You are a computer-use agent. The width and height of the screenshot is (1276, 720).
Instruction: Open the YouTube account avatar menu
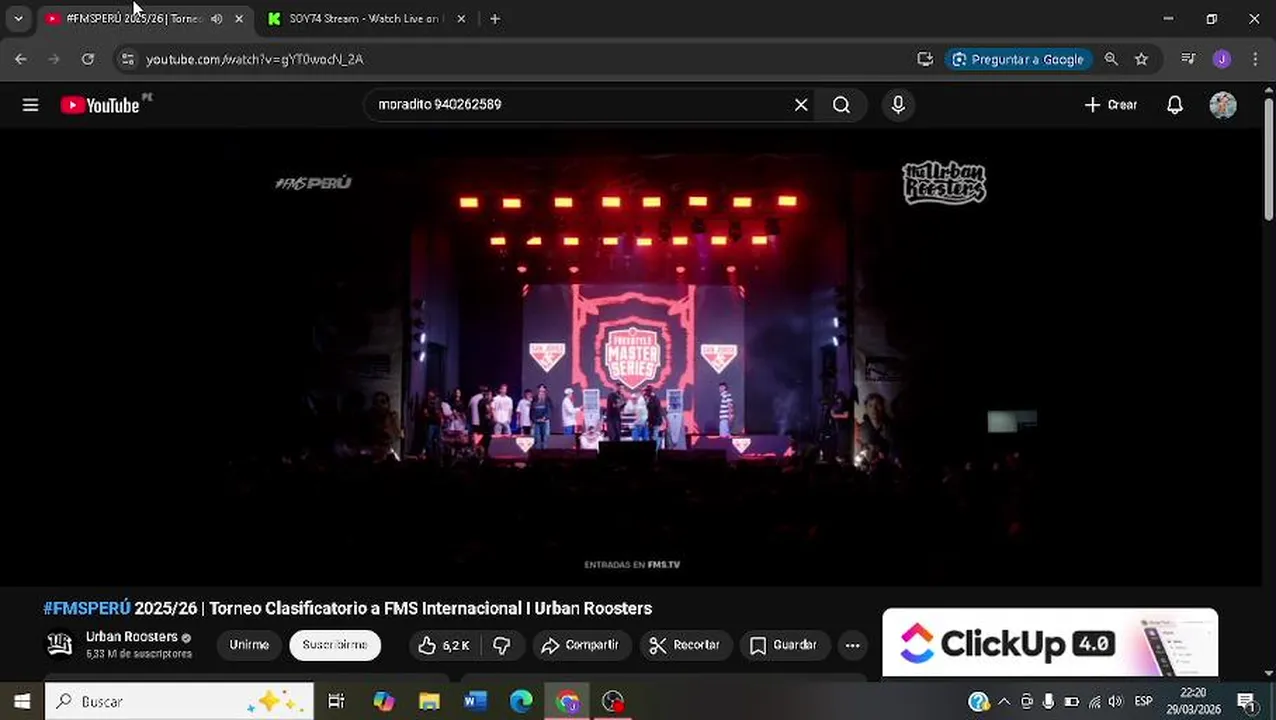[x=1222, y=105]
